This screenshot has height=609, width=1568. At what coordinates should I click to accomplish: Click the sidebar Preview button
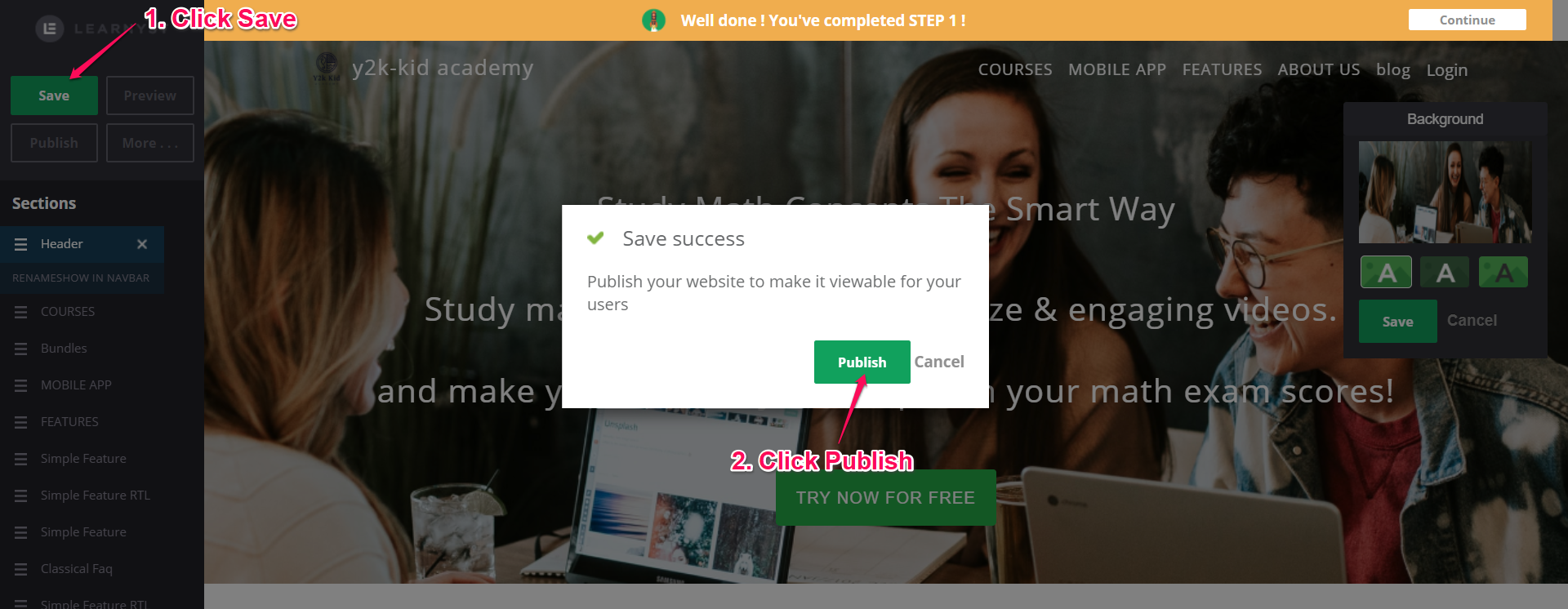[150, 96]
